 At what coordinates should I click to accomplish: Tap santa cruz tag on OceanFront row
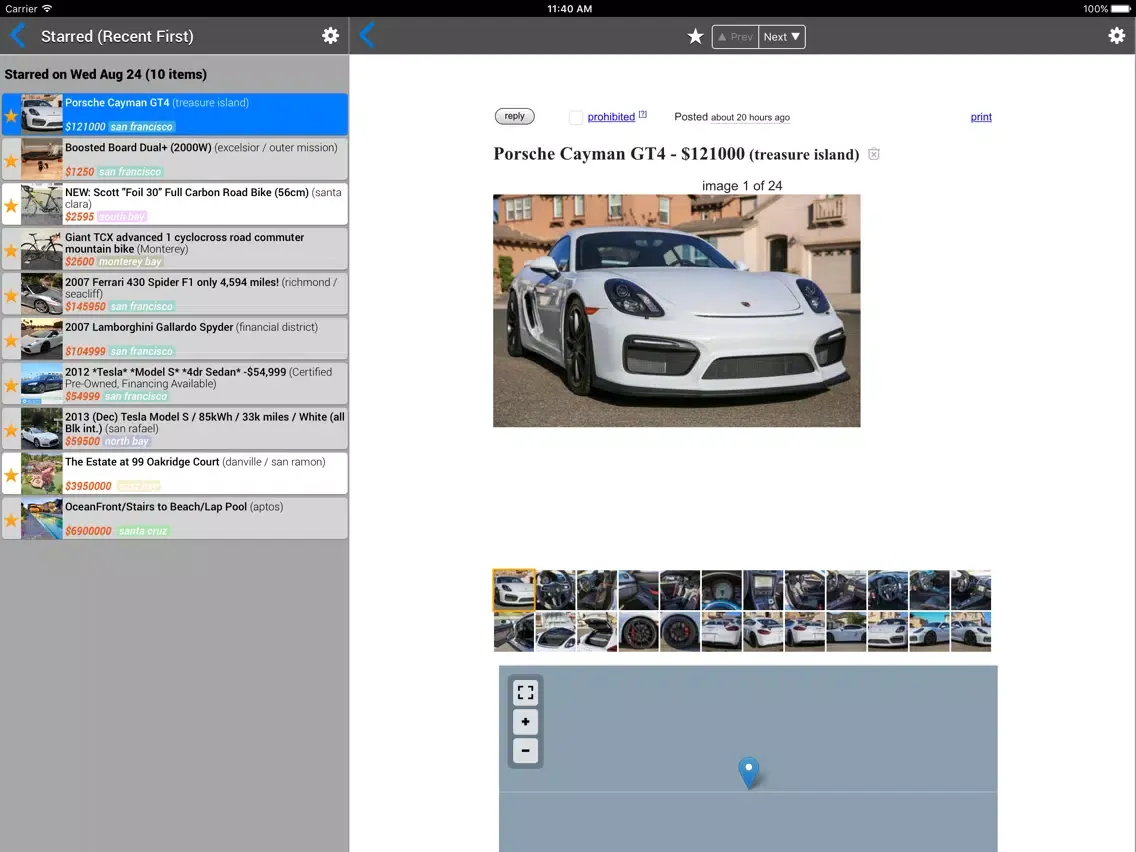coord(143,531)
